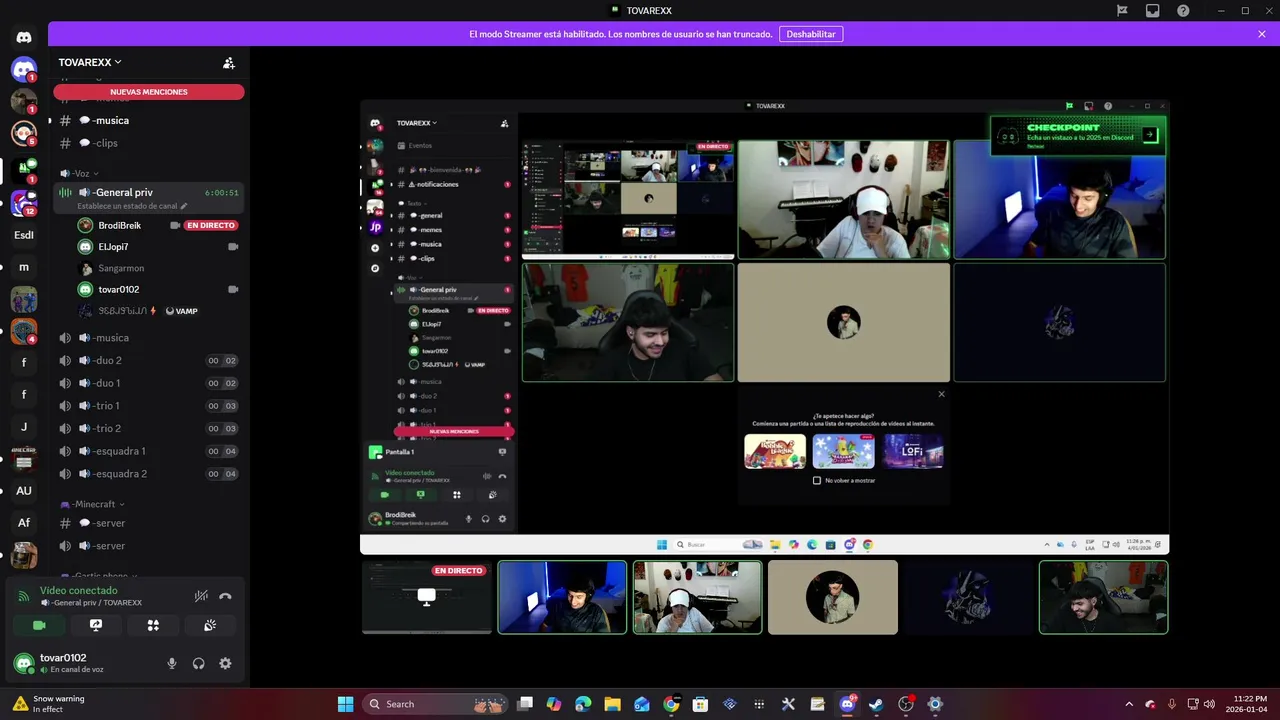Open the TOVAREXX server dropdown menu
Viewport: 1280px width, 720px height.
pos(90,62)
